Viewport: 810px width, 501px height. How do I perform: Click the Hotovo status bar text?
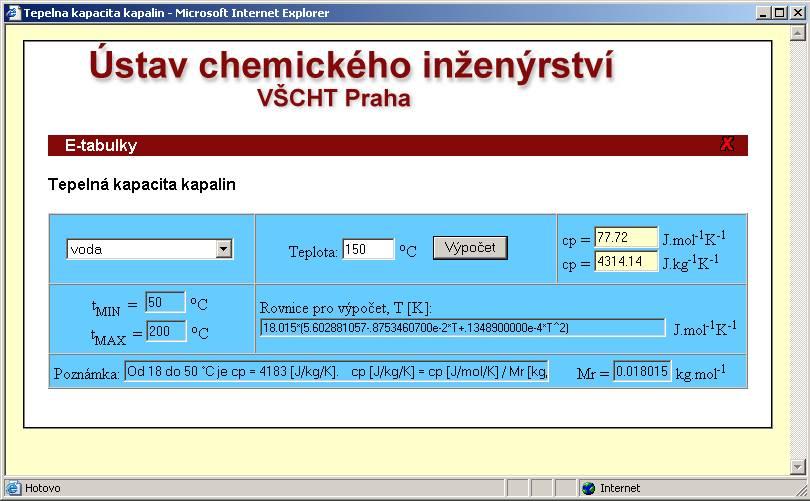pyautogui.click(x=42, y=488)
